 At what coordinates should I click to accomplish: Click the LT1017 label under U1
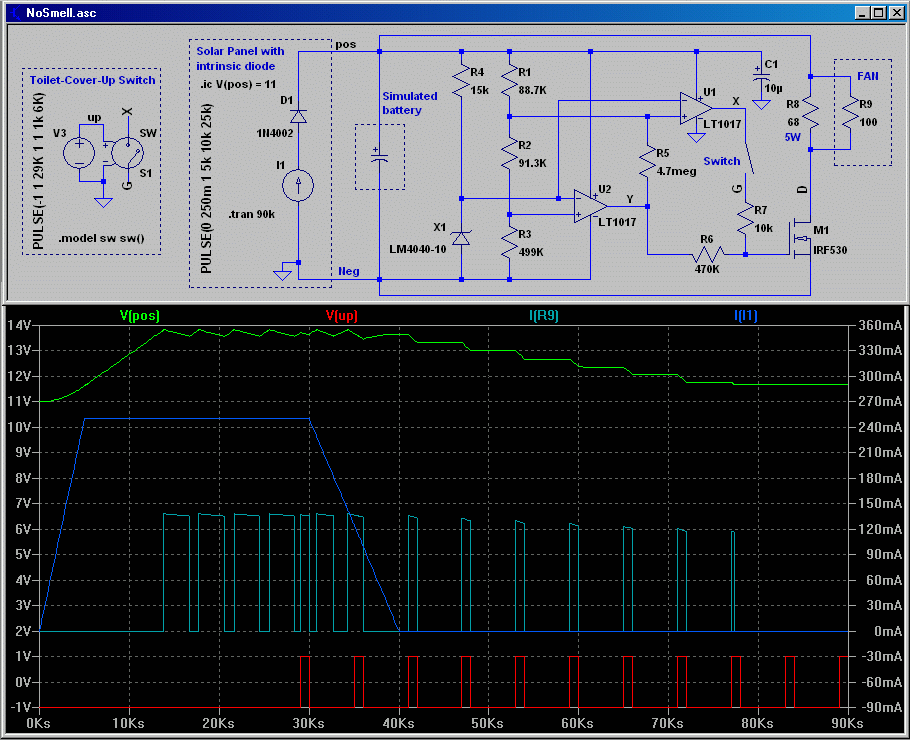(722, 124)
